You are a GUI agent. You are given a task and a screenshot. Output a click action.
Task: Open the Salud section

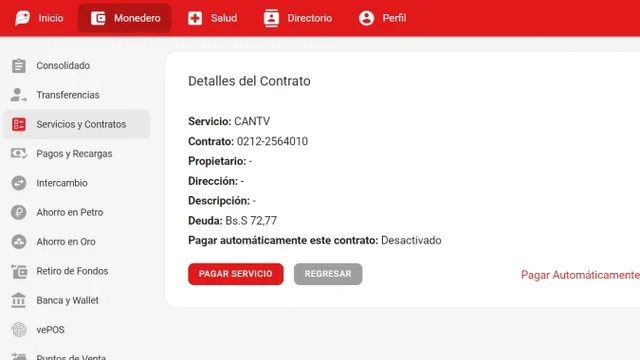(x=212, y=18)
